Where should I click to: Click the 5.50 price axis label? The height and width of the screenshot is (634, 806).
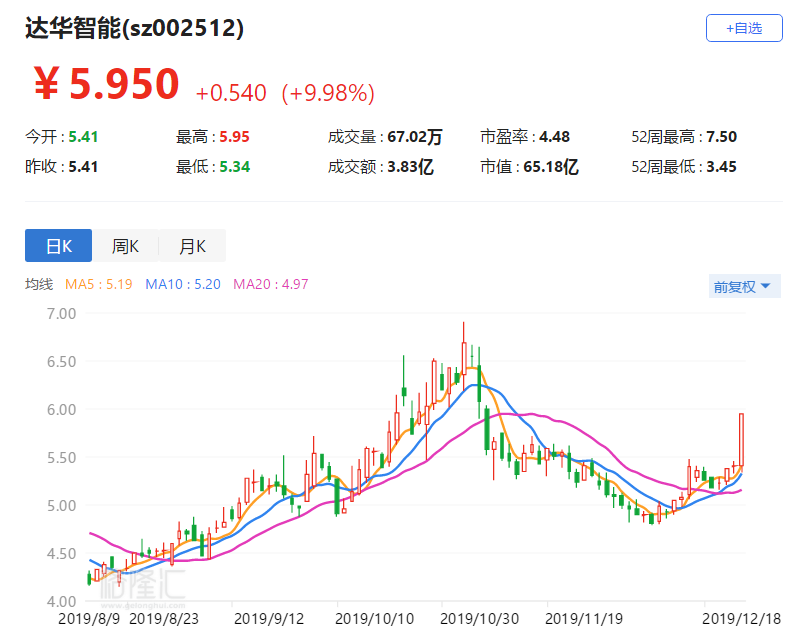tap(61, 458)
